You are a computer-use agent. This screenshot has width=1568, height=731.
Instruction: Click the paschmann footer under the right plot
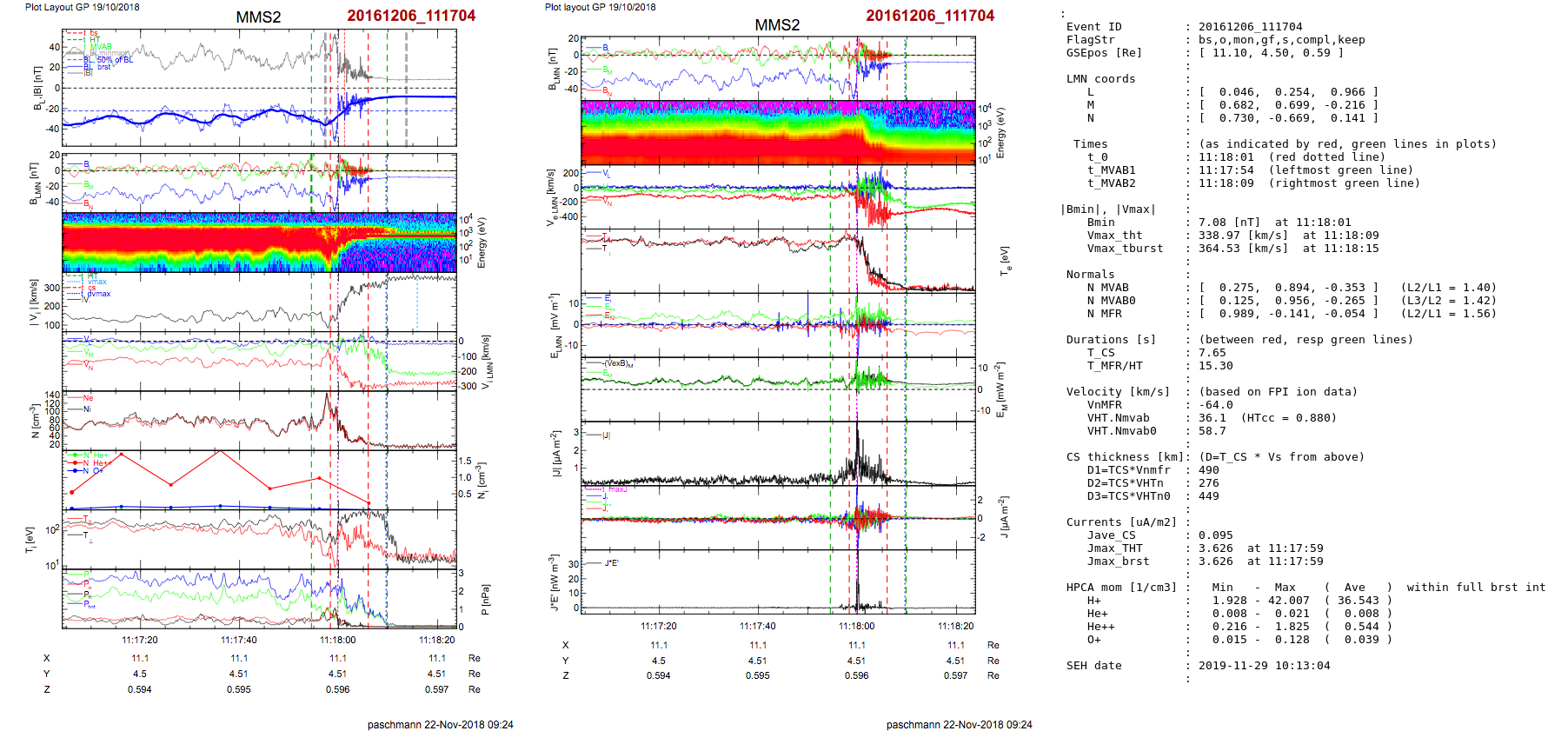point(959,724)
